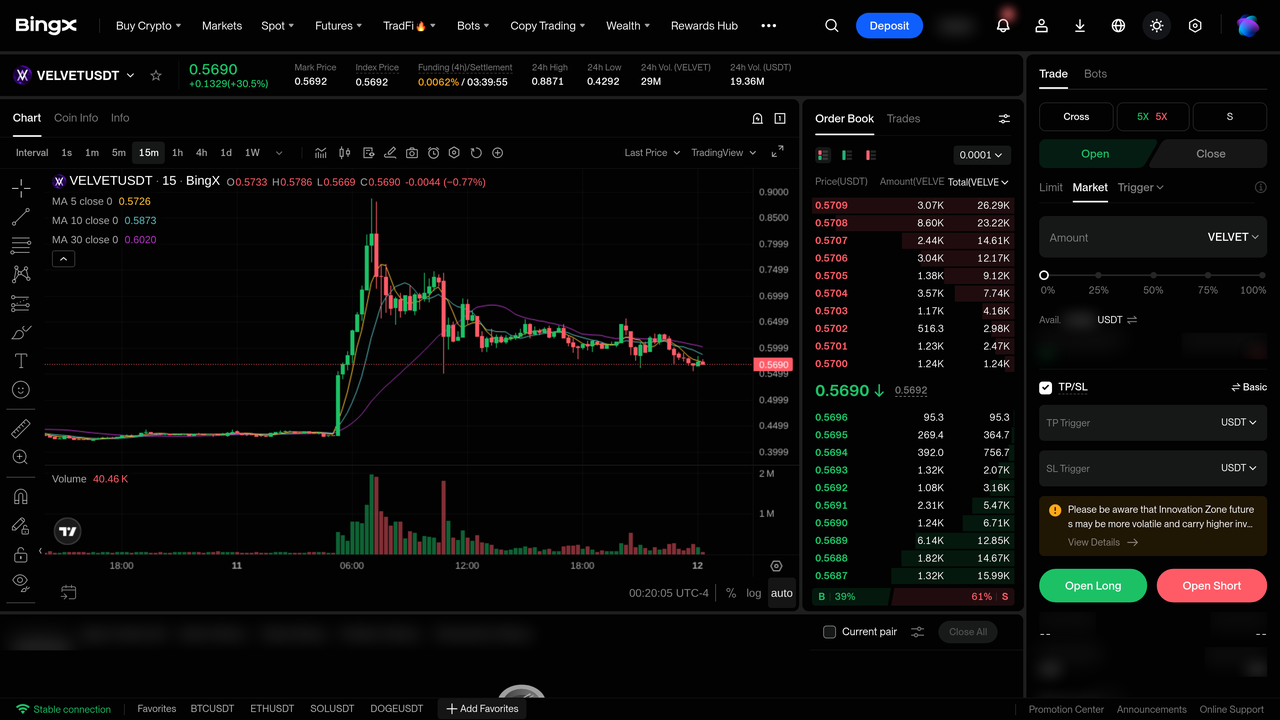Open chart indicators icon
This screenshot has width=1280, height=720.
pos(321,153)
